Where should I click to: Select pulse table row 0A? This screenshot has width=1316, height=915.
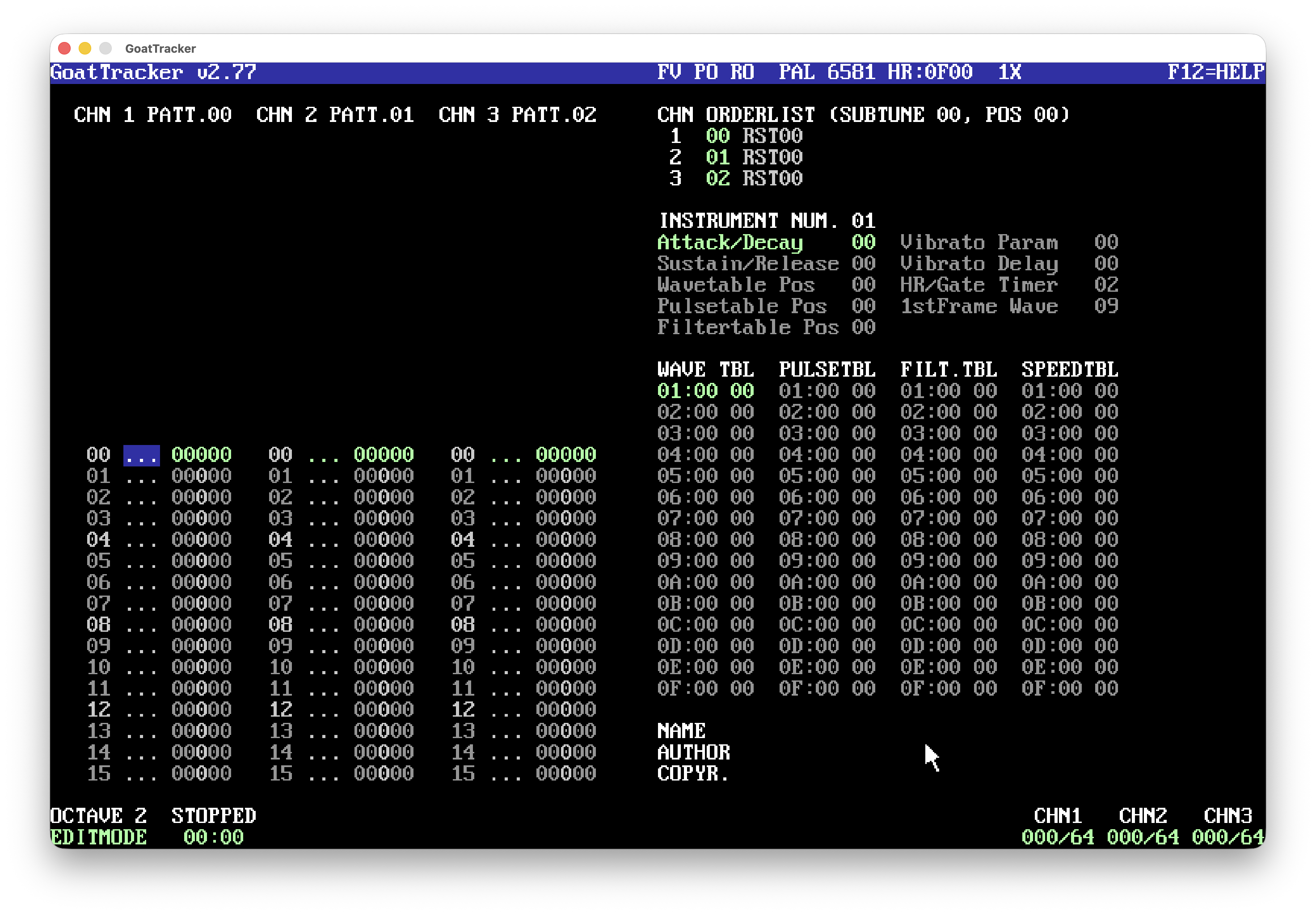(x=827, y=582)
